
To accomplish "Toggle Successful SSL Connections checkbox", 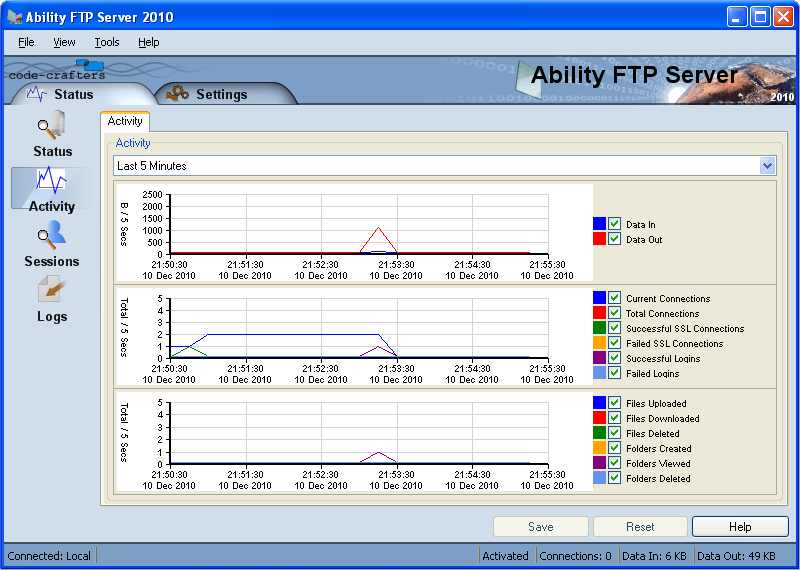I will pyautogui.click(x=614, y=328).
